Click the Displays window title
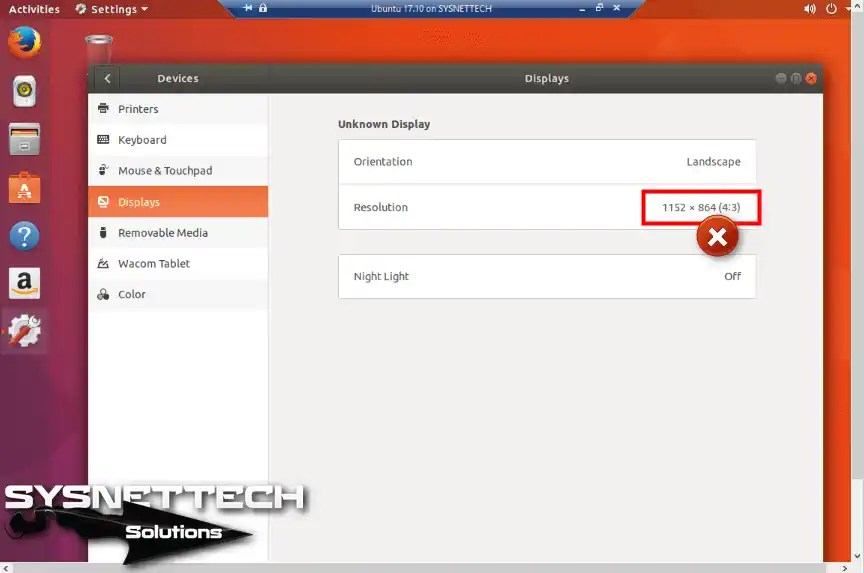The width and height of the screenshot is (864, 573). pyautogui.click(x=547, y=78)
